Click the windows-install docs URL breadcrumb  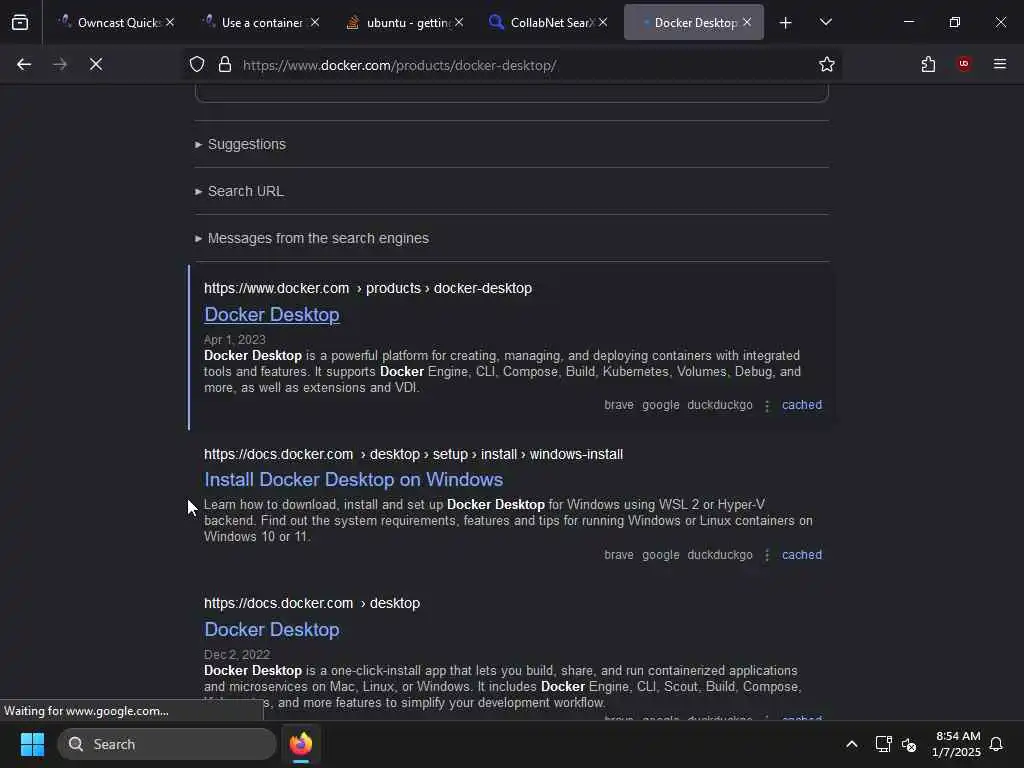pyautogui.click(x=413, y=455)
